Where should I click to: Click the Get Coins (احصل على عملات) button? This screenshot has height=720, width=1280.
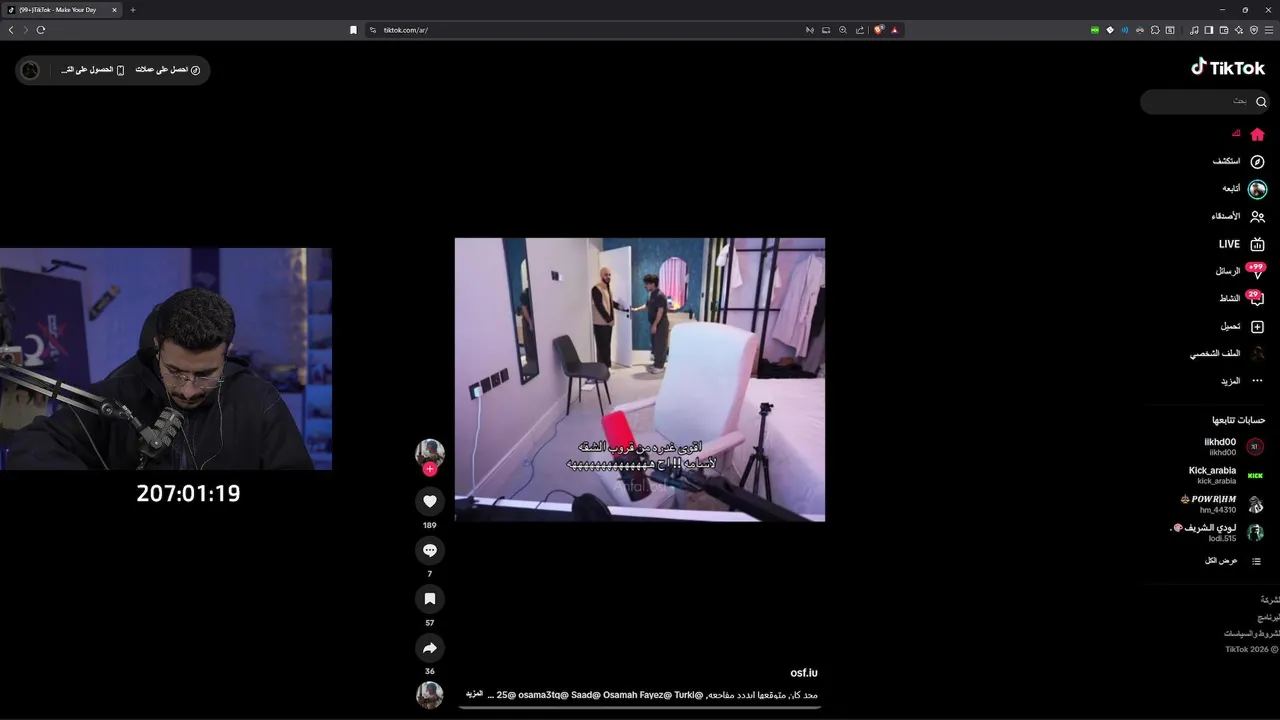(168, 70)
